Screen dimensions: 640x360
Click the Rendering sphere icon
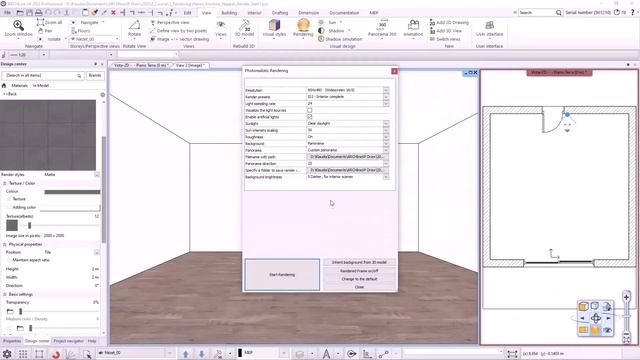303,28
